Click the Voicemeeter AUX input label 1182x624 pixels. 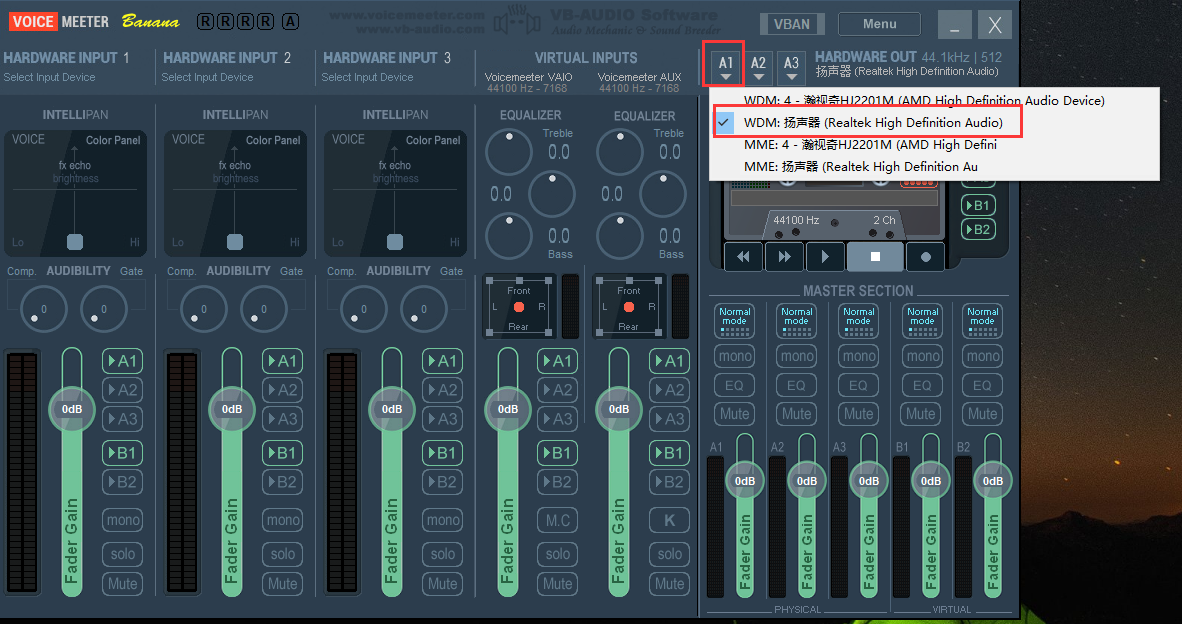coord(639,77)
